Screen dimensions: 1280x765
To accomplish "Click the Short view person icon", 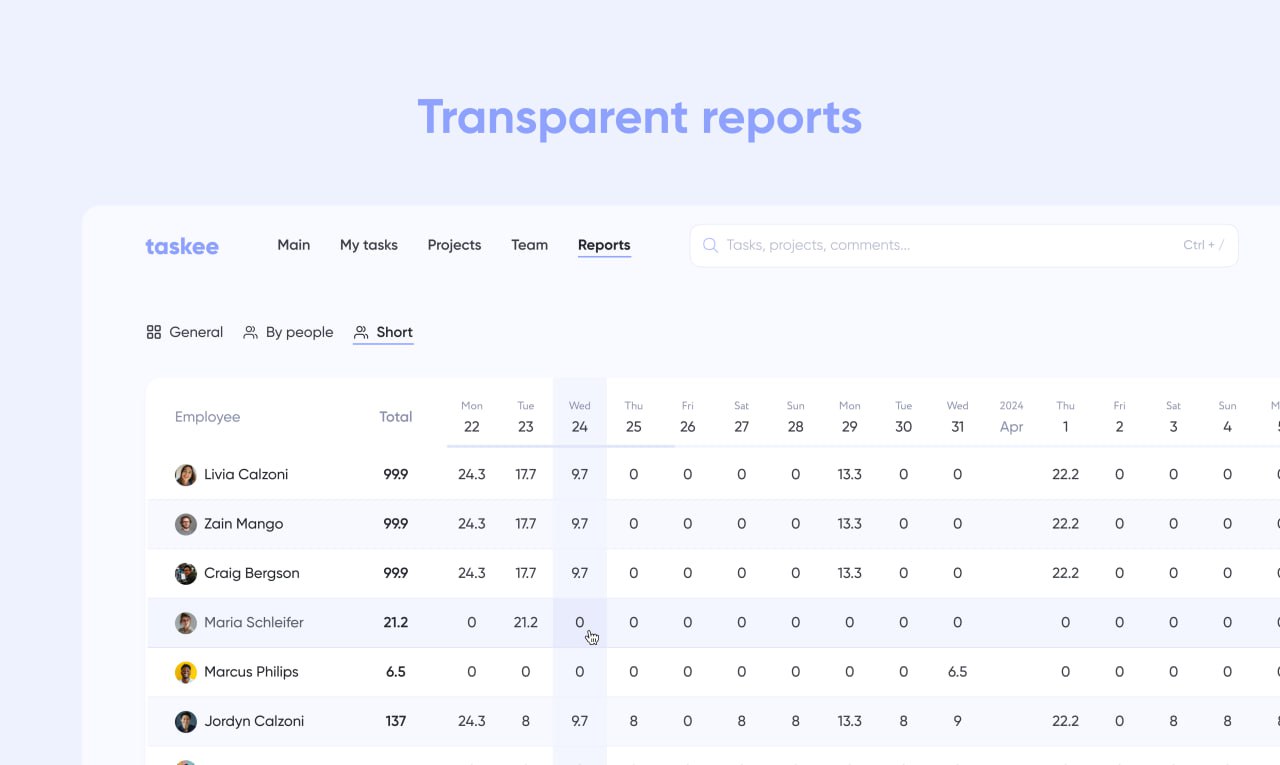I will (361, 332).
